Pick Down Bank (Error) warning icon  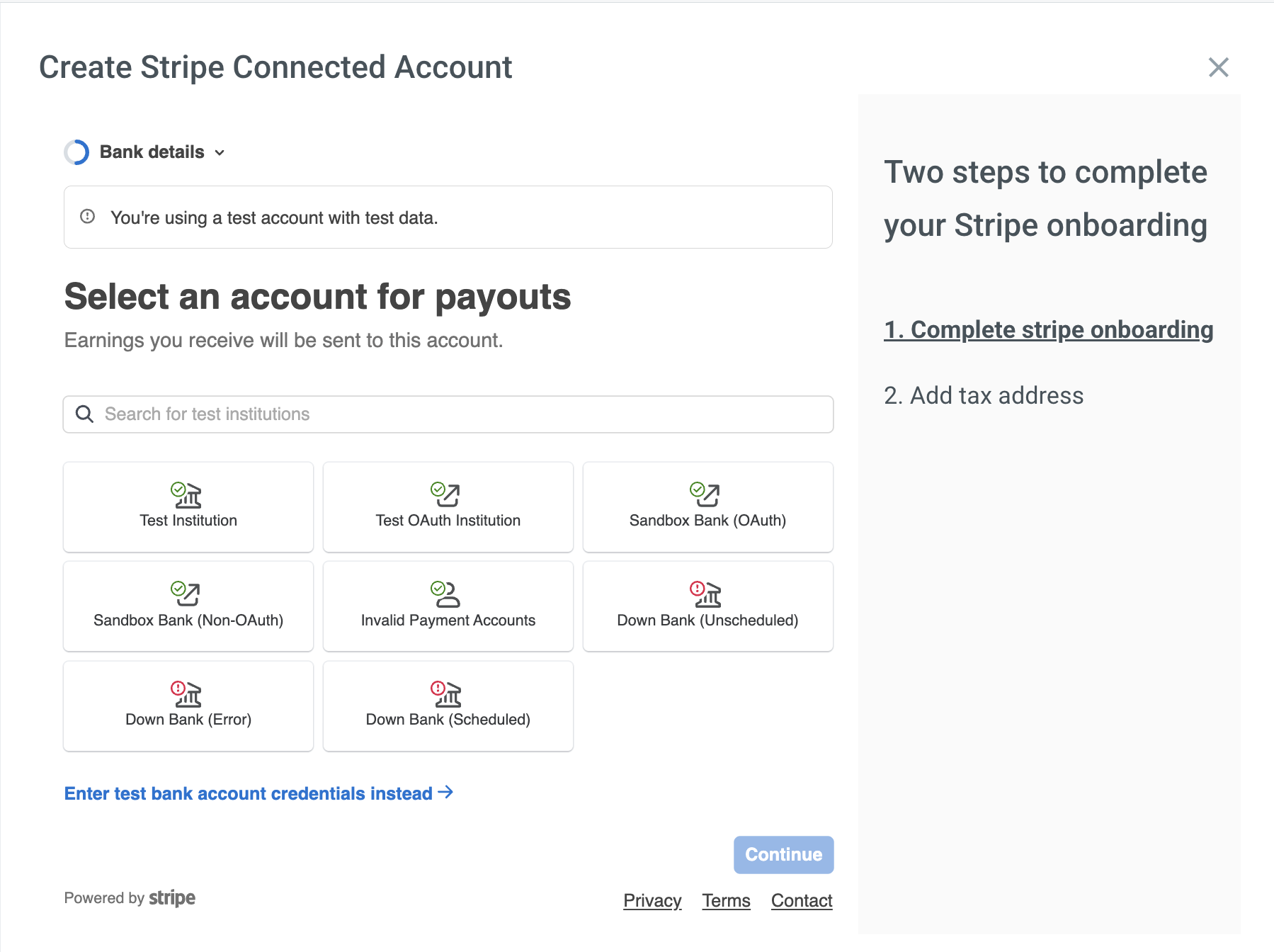pyautogui.click(x=186, y=693)
